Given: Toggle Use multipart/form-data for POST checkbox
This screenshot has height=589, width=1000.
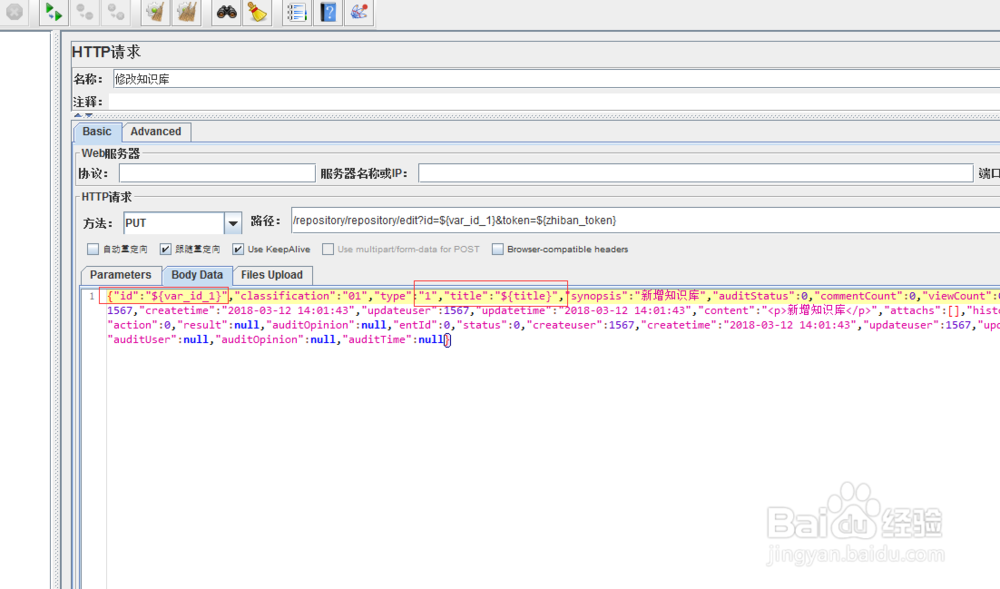Looking at the screenshot, I should pyautogui.click(x=328, y=249).
